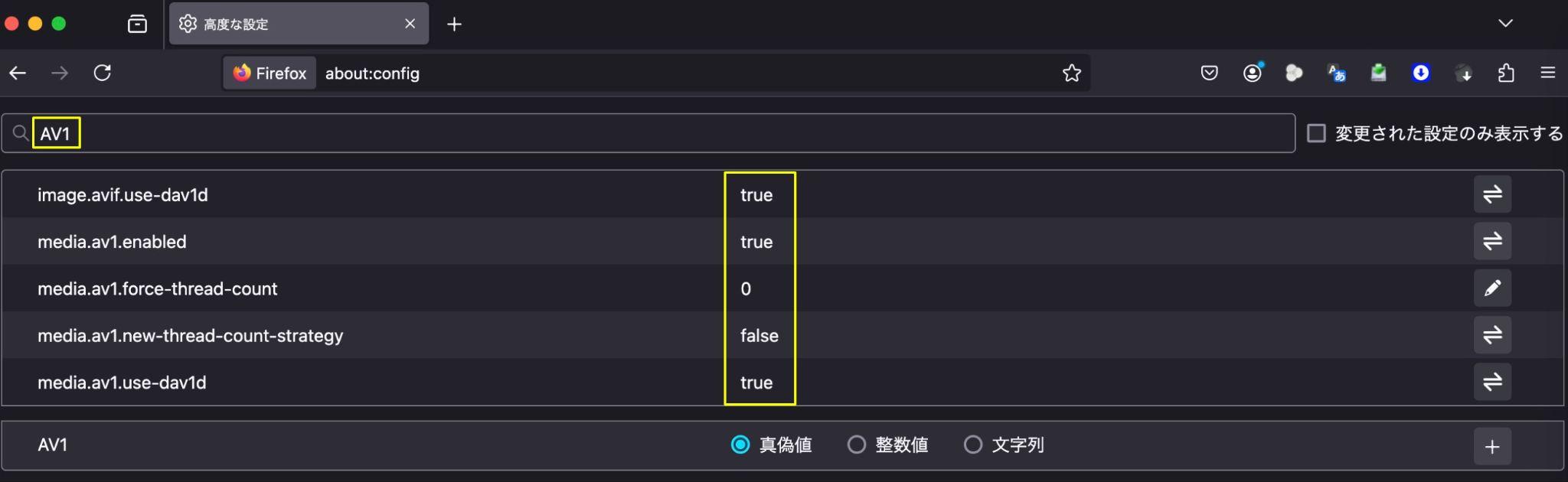Open a new tab with plus button

[x=454, y=24]
